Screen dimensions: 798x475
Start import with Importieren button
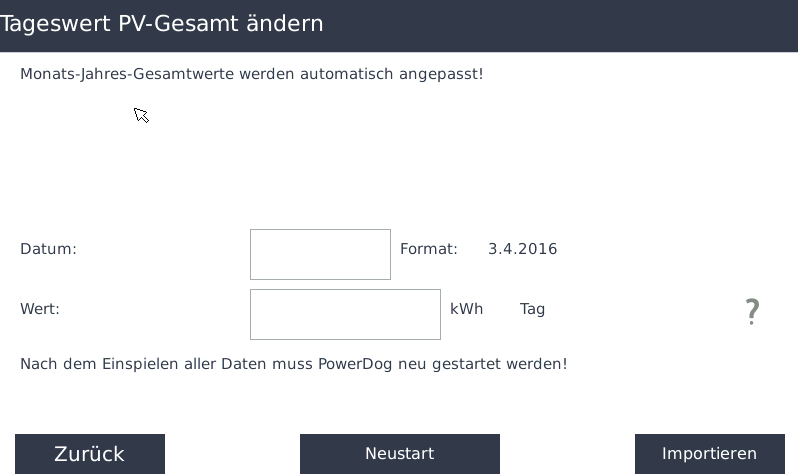coord(709,454)
